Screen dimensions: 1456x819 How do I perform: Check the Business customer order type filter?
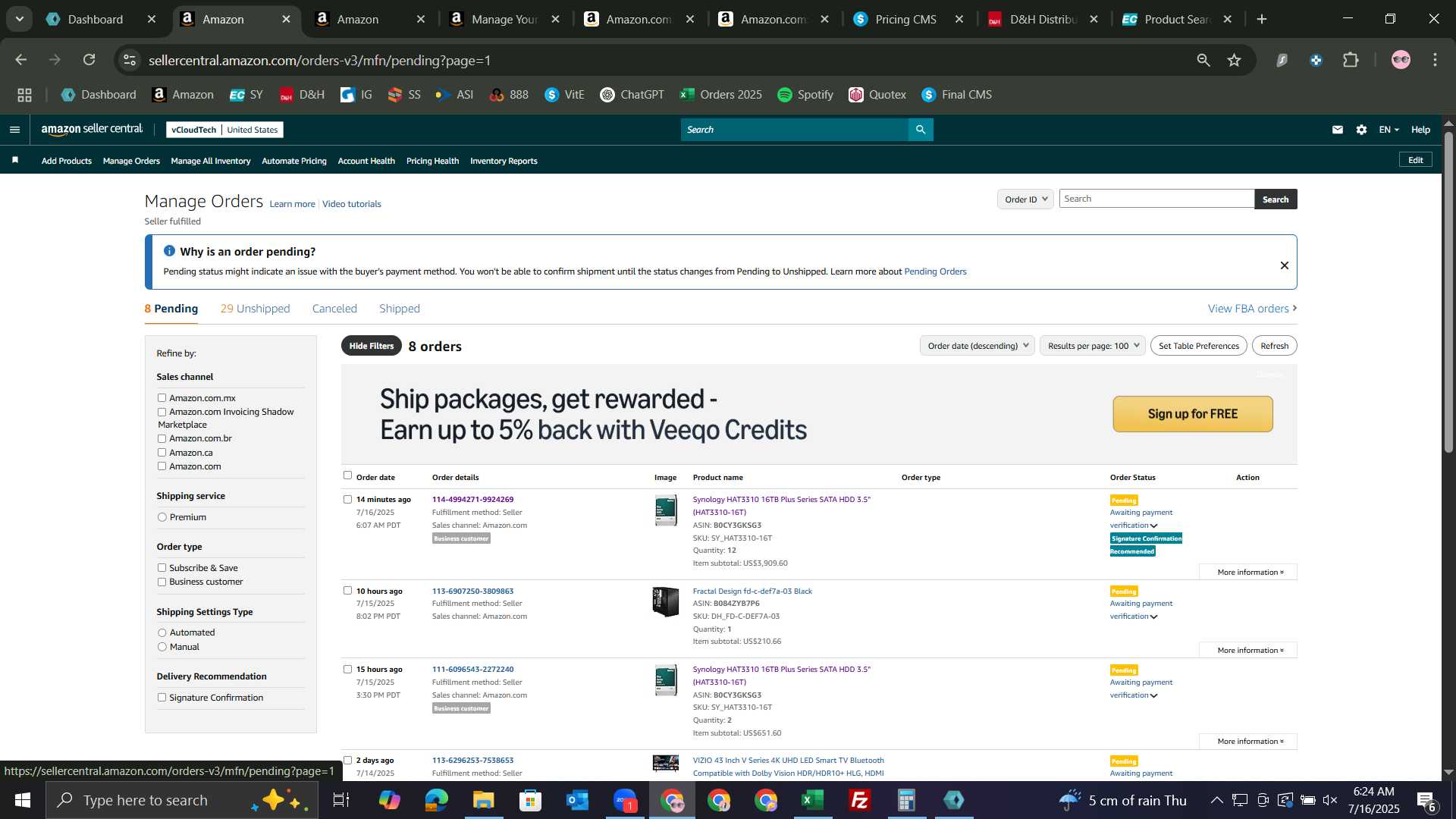point(162,582)
